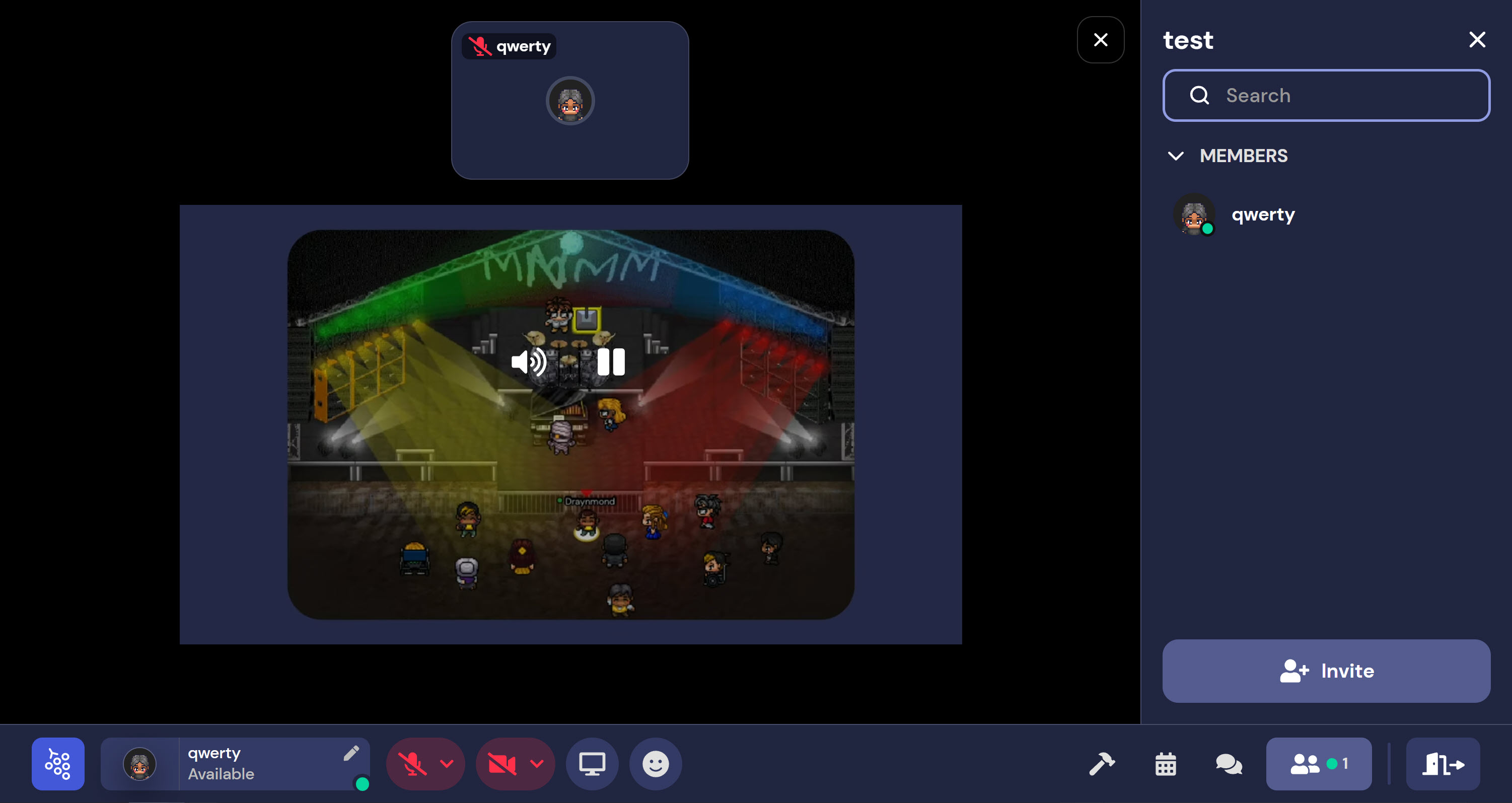Screen dimensions: 1512x803
Task: Pause the concert video
Action: click(x=610, y=361)
